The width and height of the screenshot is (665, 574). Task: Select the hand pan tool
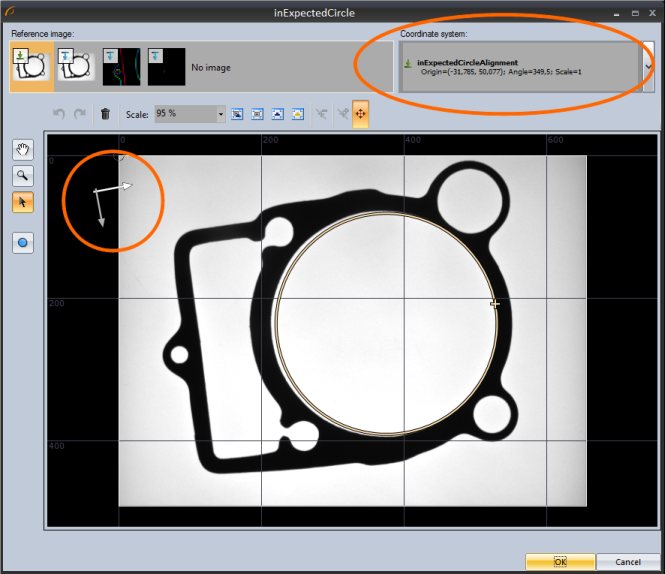point(22,150)
